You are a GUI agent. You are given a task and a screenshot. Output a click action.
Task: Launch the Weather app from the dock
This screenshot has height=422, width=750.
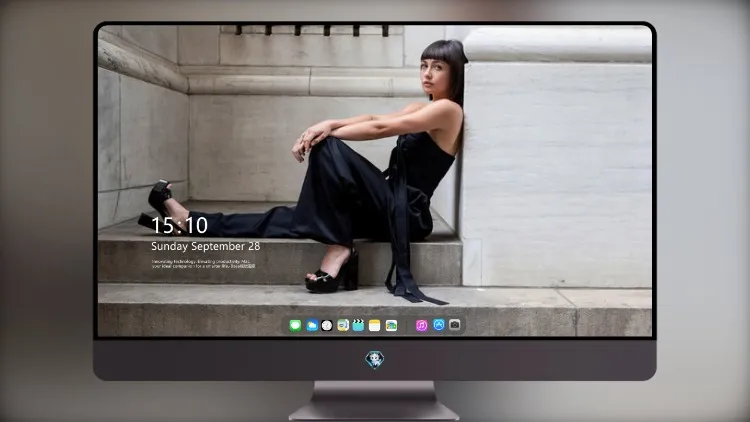click(311, 326)
